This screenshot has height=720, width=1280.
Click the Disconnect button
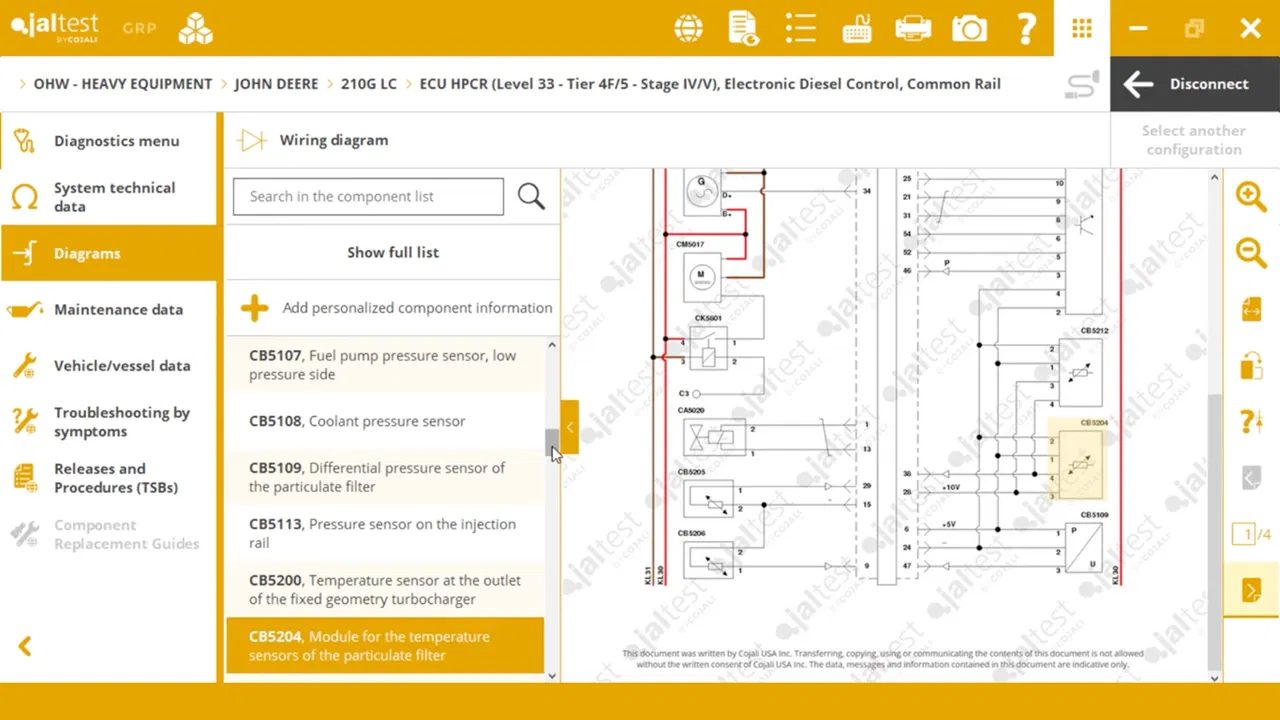1195,84
